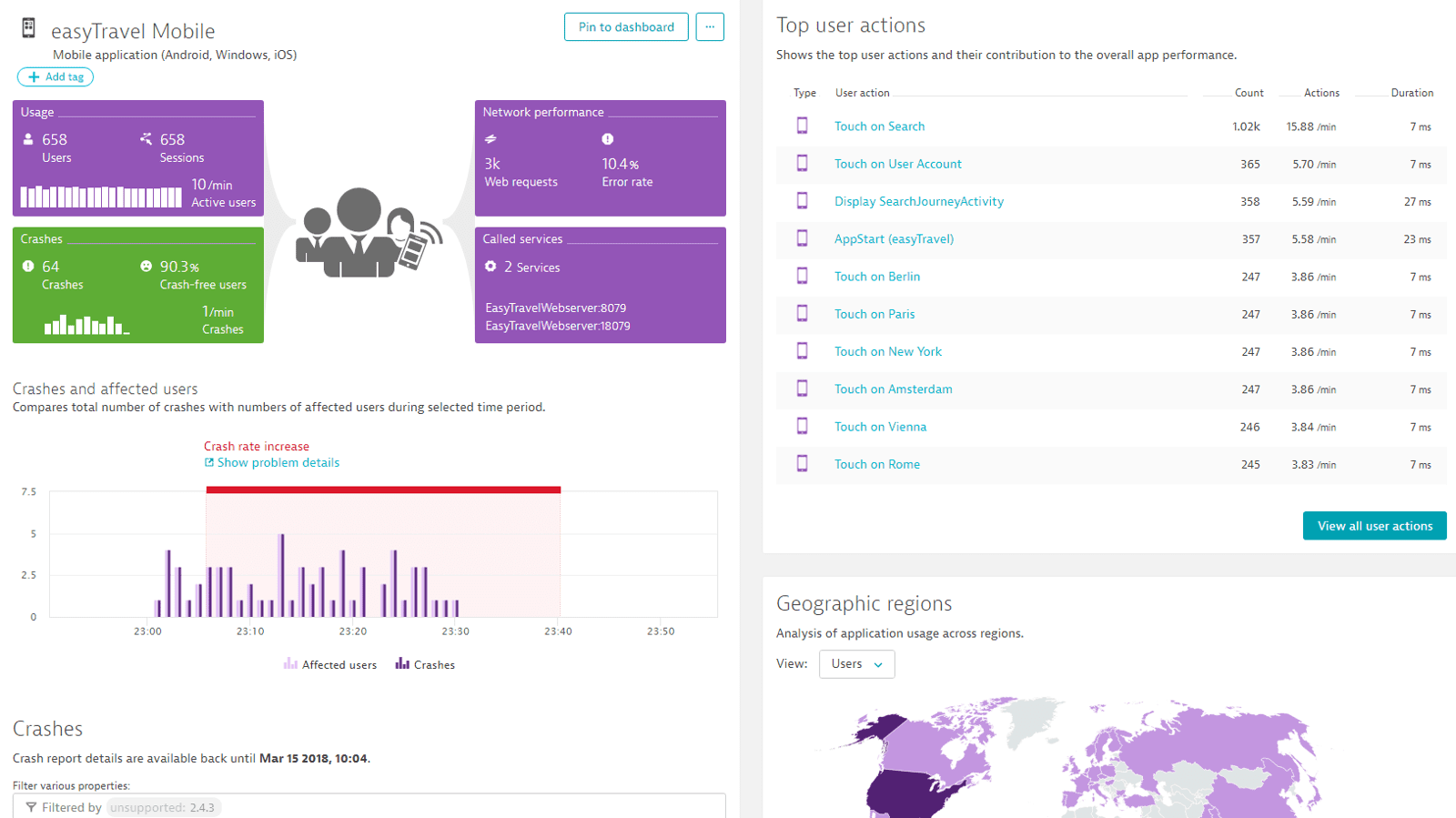Open Touch on Paris link

pos(875,314)
